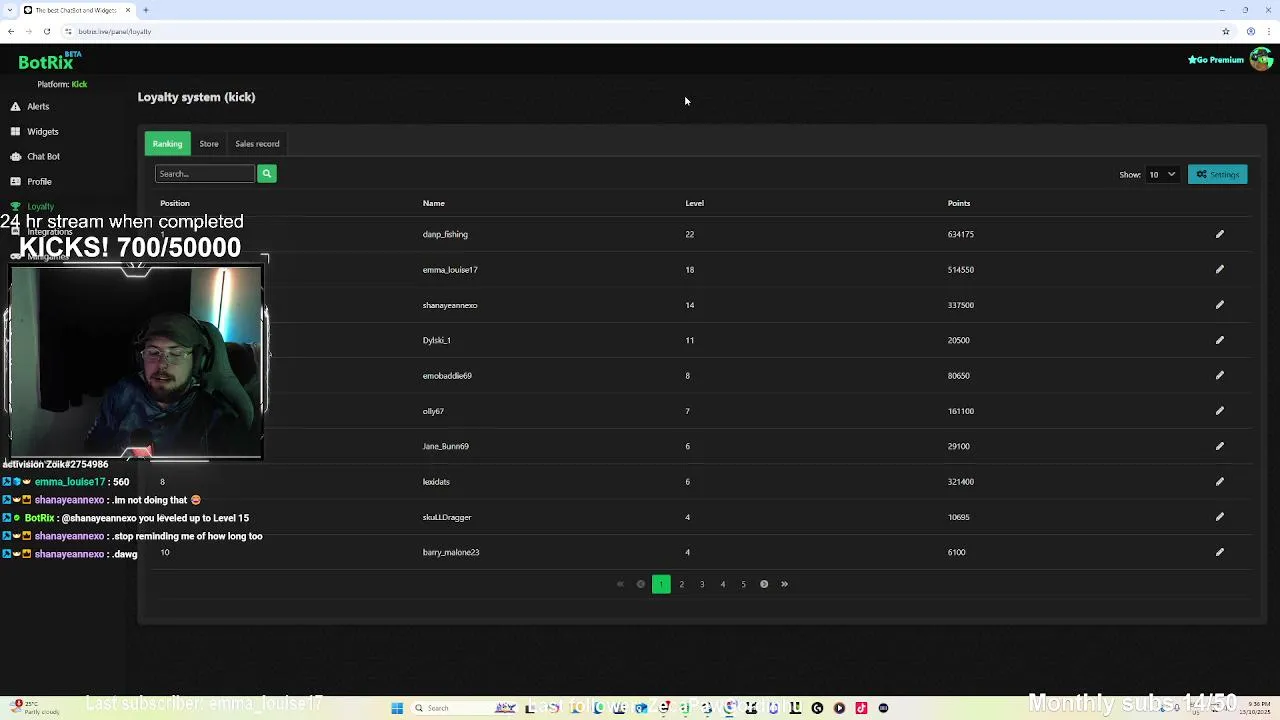
Task: Click the first page double-arrow
Action: tap(620, 584)
